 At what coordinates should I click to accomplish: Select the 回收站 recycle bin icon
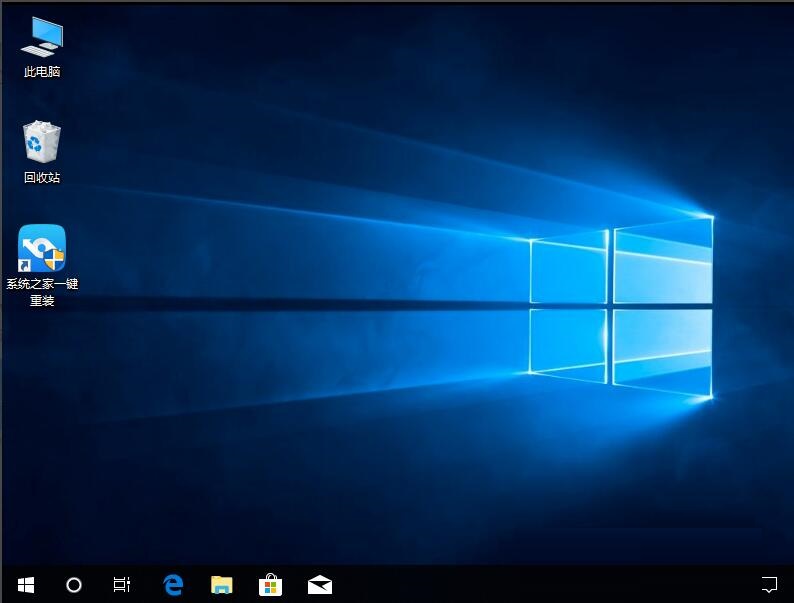tap(42, 142)
